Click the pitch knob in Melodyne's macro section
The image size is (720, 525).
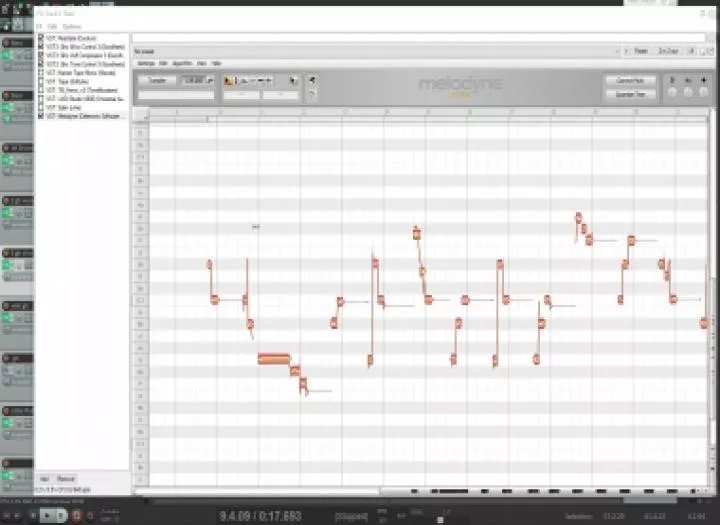click(x=672, y=92)
